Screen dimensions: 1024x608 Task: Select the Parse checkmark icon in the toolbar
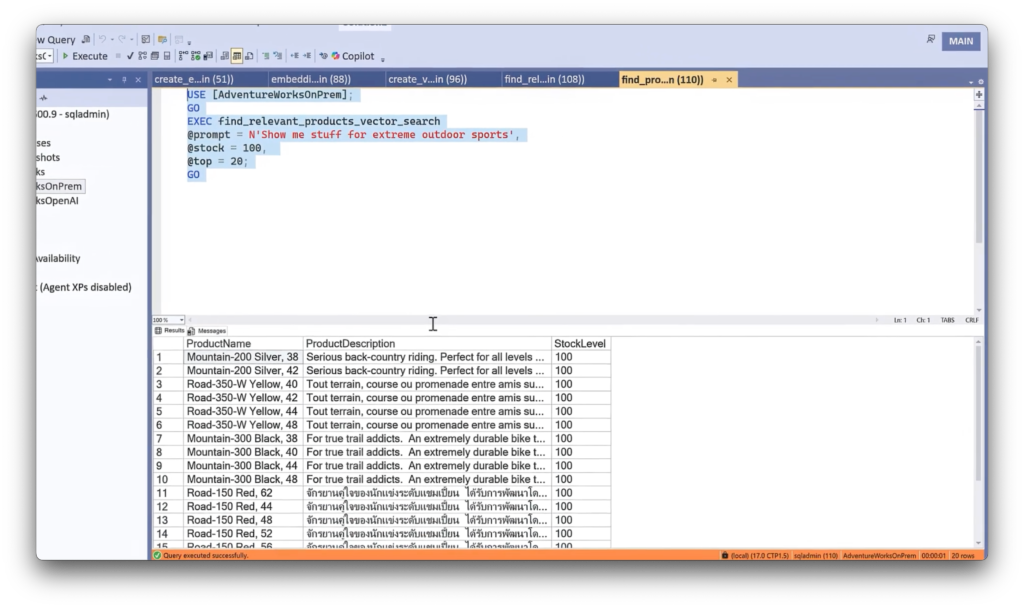[x=130, y=56]
